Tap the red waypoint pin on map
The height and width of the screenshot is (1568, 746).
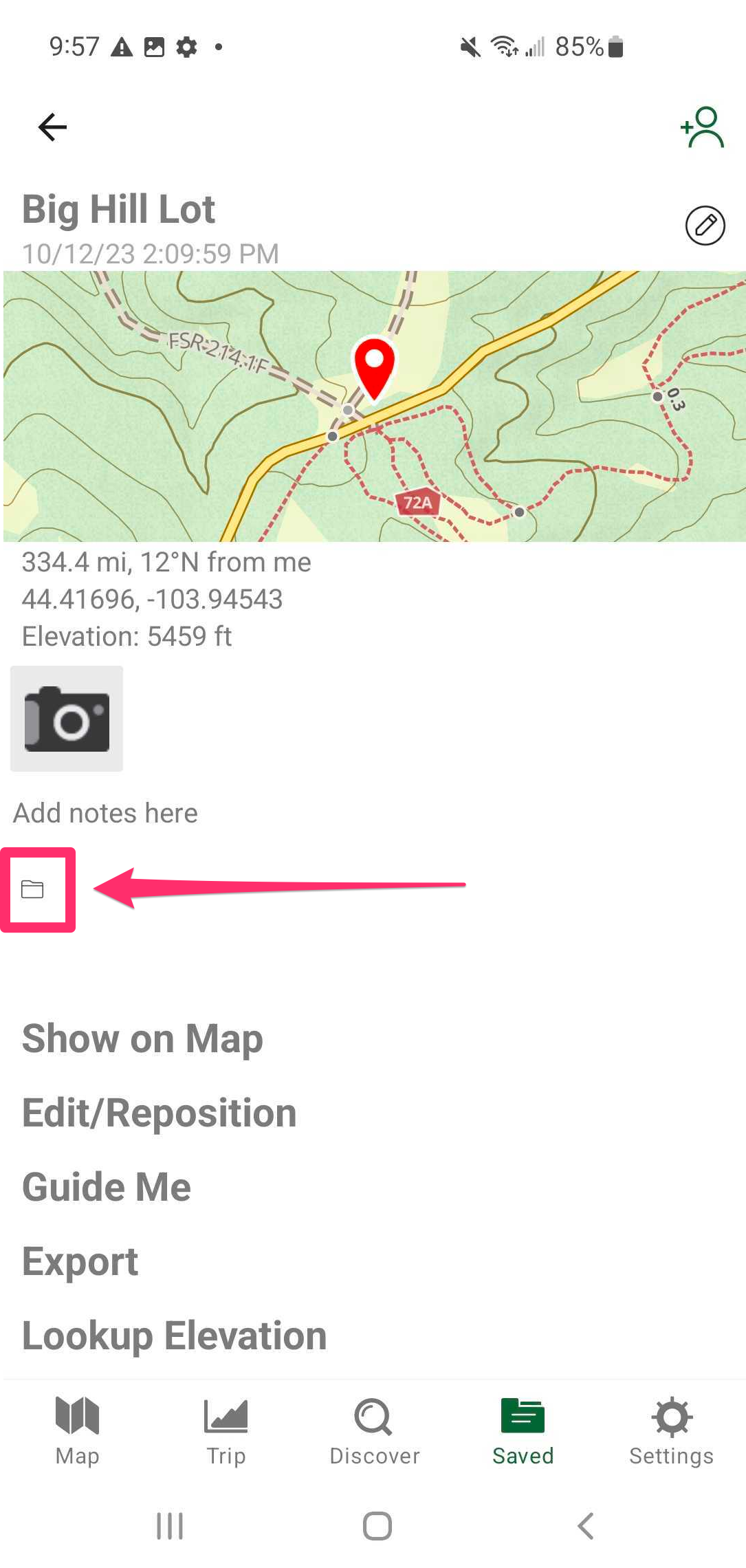374,365
